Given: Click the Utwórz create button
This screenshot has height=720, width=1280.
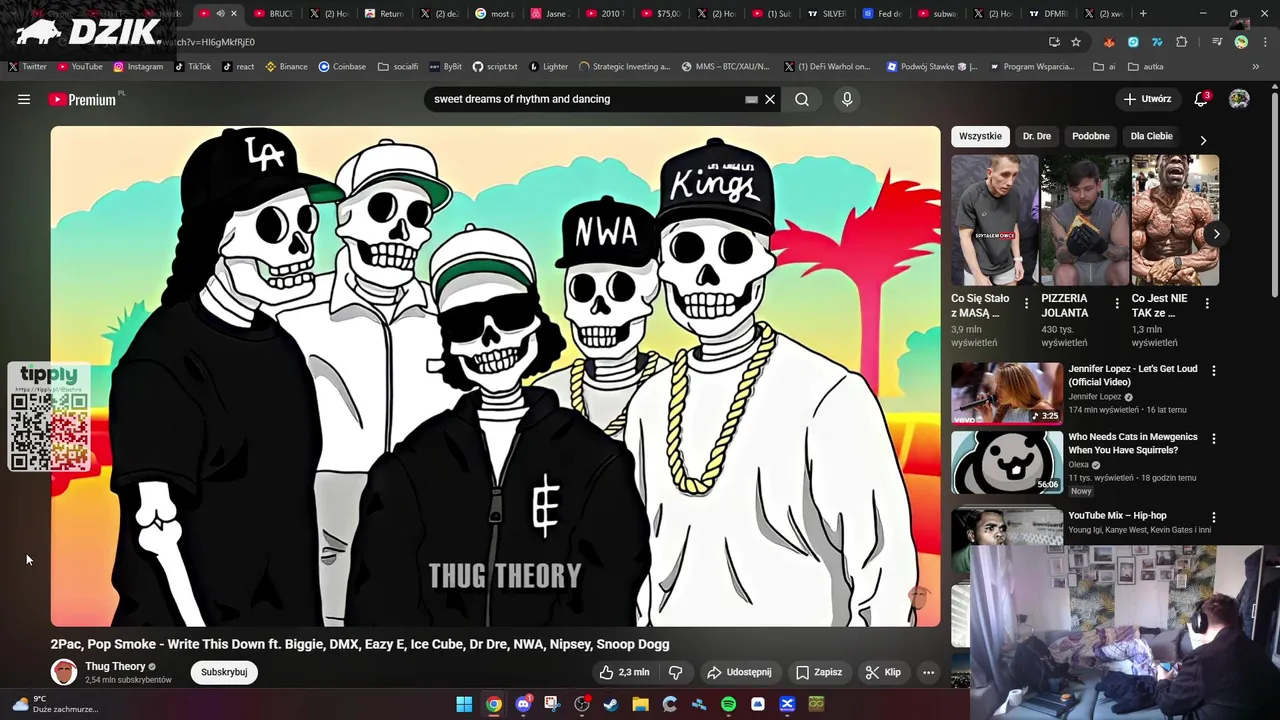Looking at the screenshot, I should [1148, 99].
